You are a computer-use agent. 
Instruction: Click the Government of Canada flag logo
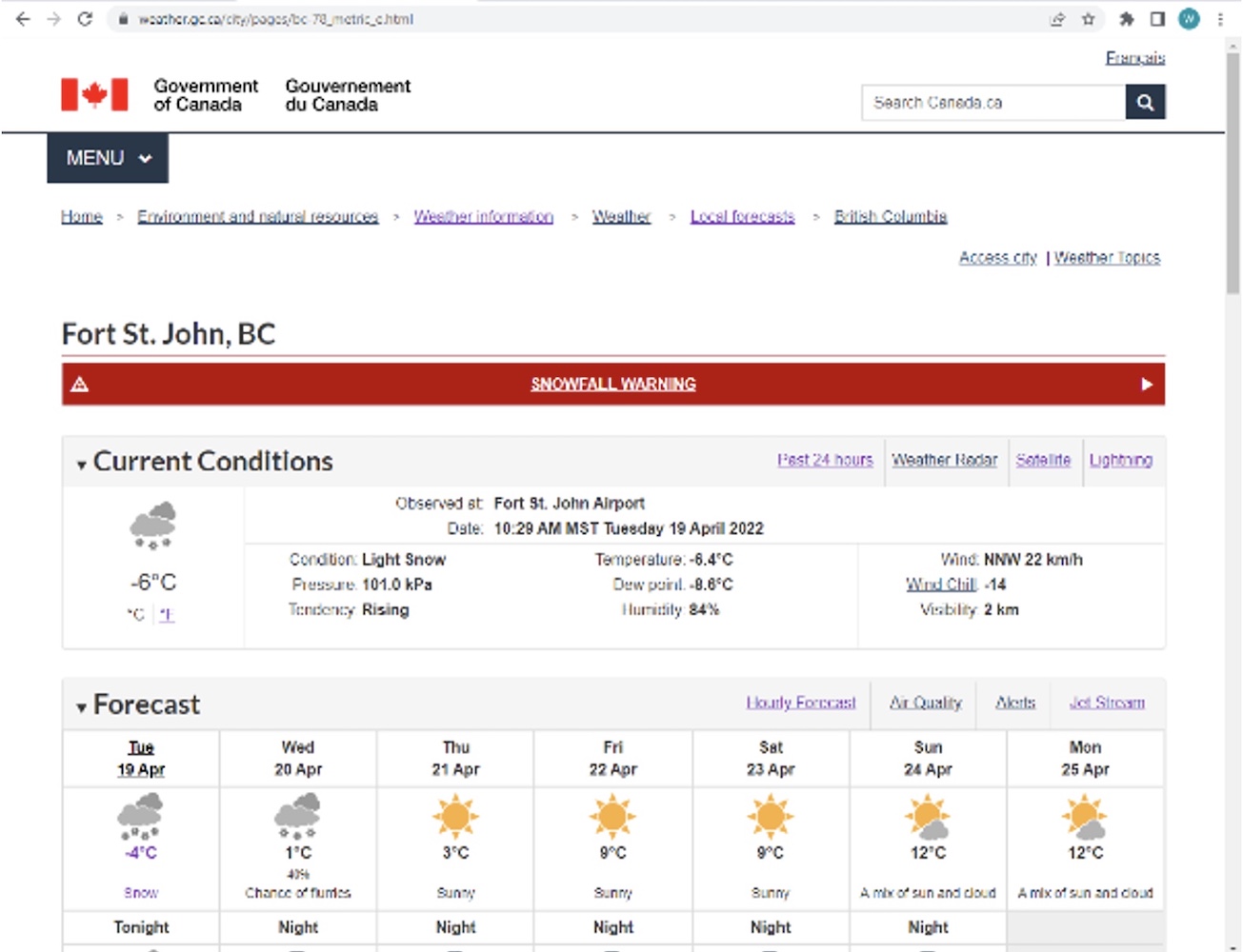click(x=94, y=94)
